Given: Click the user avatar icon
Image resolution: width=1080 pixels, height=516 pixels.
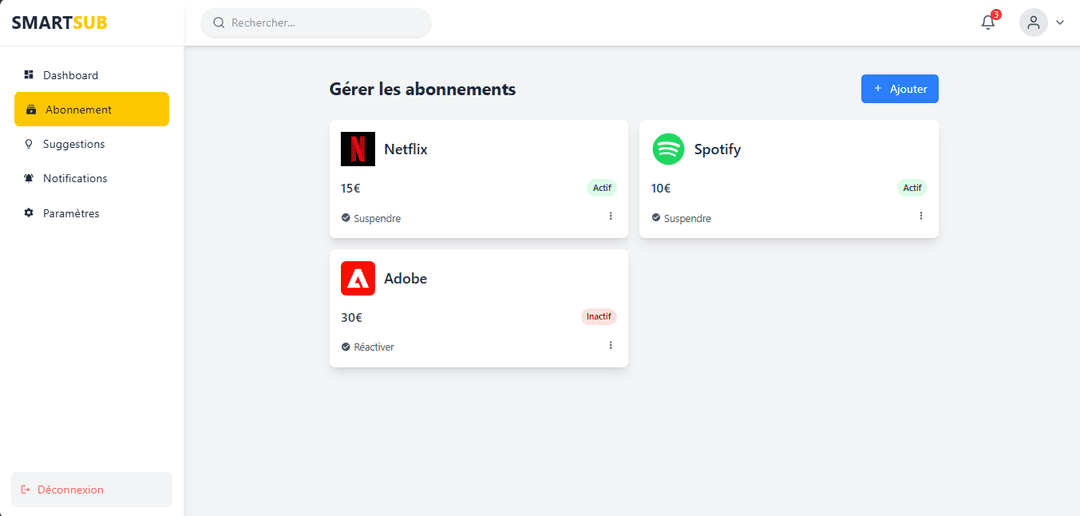Looking at the screenshot, I should 1033,23.
